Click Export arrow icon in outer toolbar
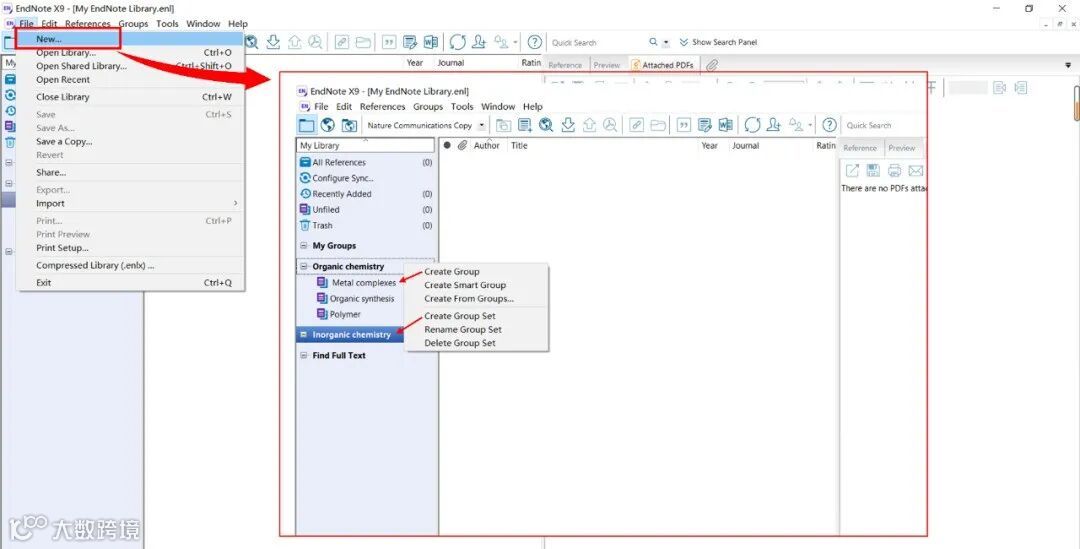The height and width of the screenshot is (549, 1080). pos(295,42)
